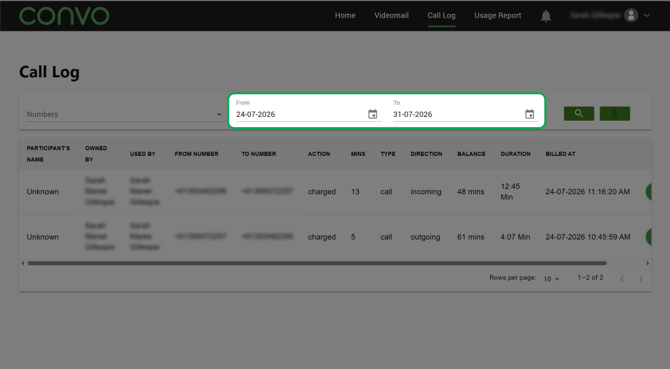Click mins value 13 in incoming row
Image resolution: width=670 pixels, height=369 pixels.
point(355,192)
